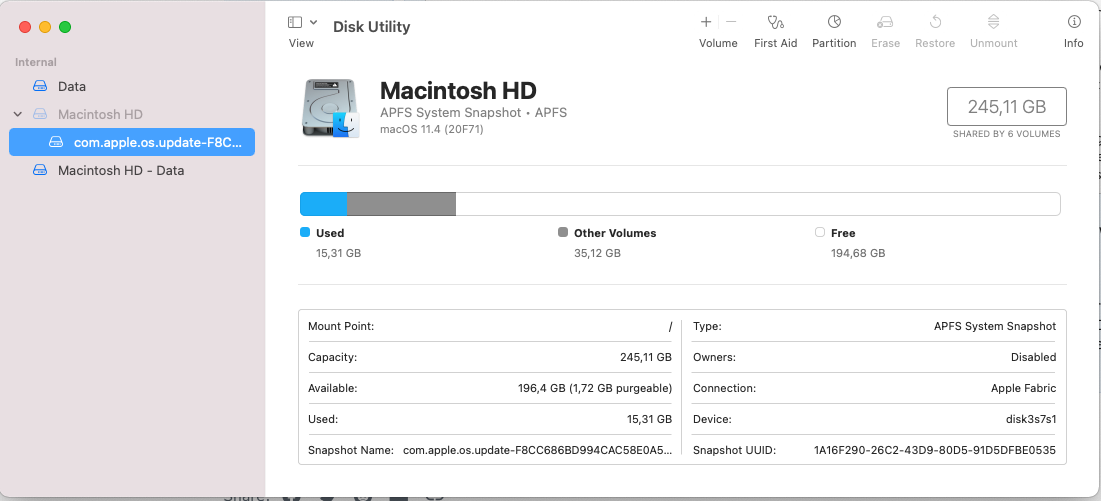Click the large Macintosh HD disk image
The height and width of the screenshot is (501, 1101).
coord(331,108)
